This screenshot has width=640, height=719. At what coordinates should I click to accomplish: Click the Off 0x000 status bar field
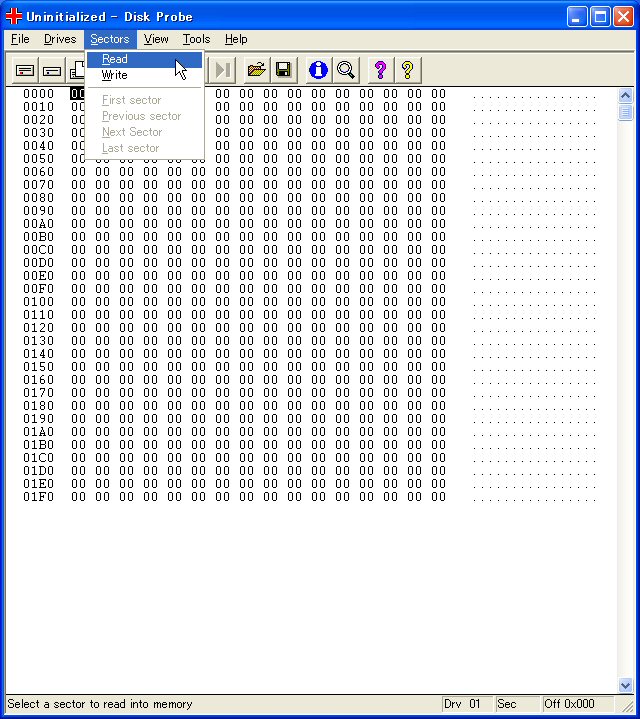pyautogui.click(x=578, y=704)
